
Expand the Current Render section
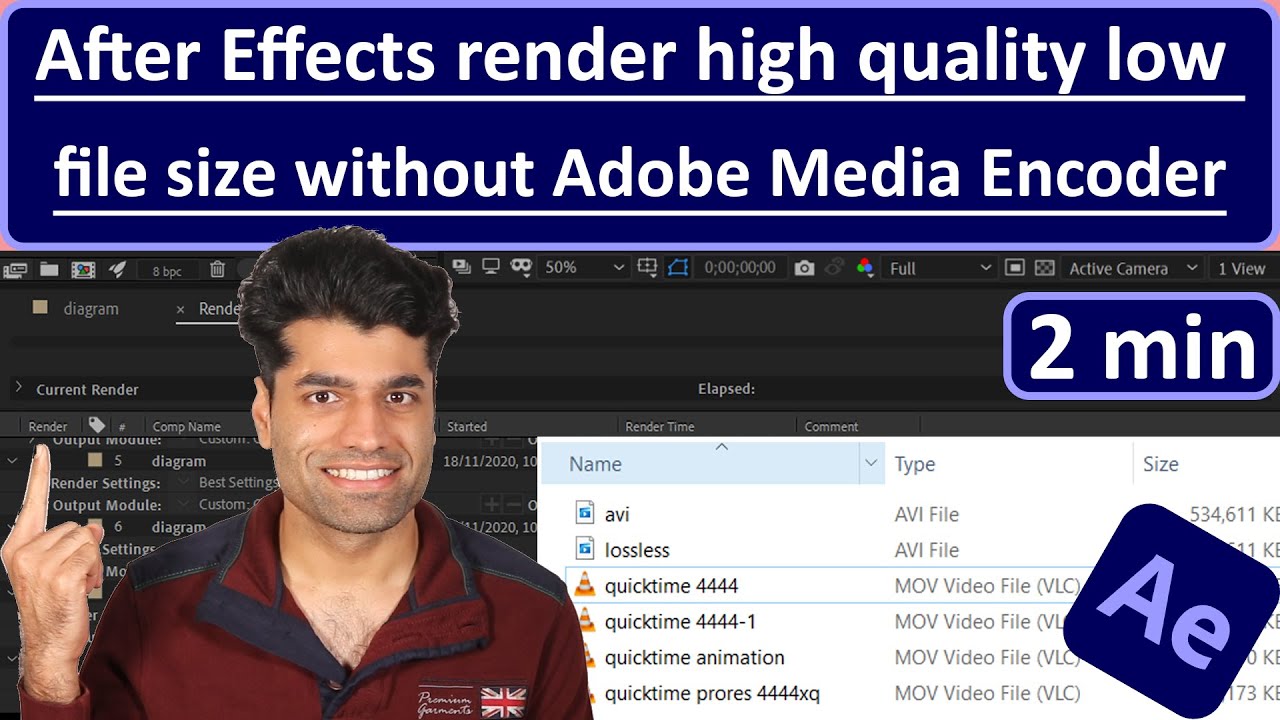point(18,388)
